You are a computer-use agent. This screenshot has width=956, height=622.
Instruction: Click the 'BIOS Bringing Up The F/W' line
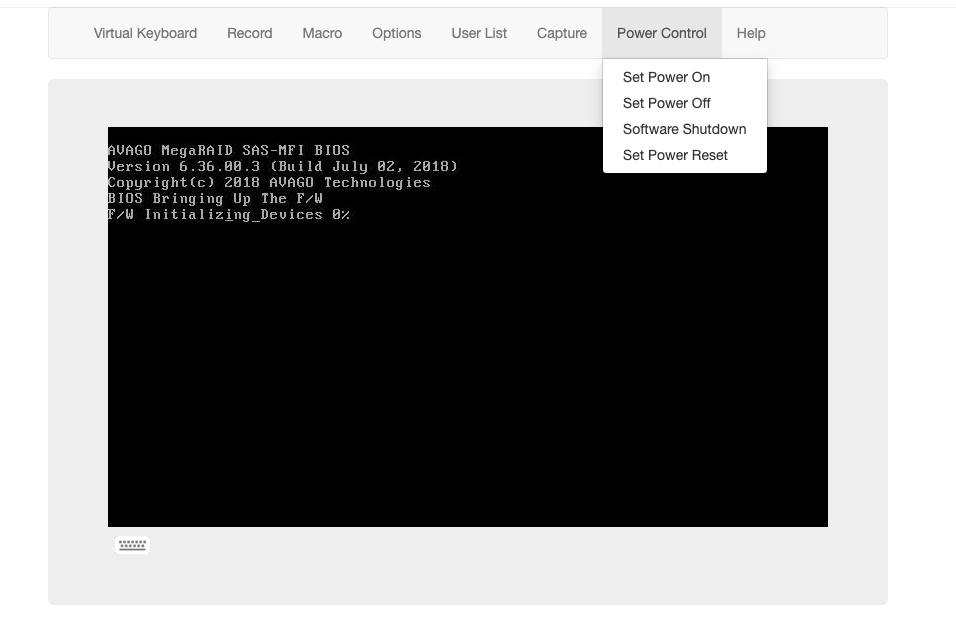click(x=215, y=198)
